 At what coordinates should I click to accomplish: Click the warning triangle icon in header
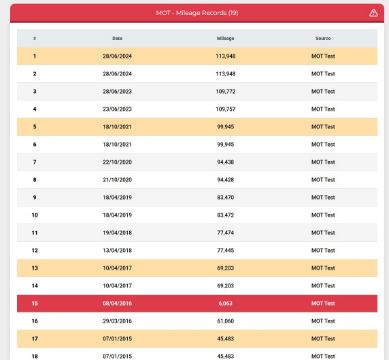click(373, 13)
